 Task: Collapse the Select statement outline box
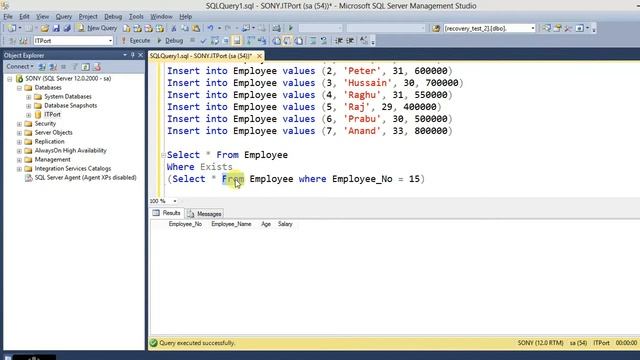click(163, 155)
